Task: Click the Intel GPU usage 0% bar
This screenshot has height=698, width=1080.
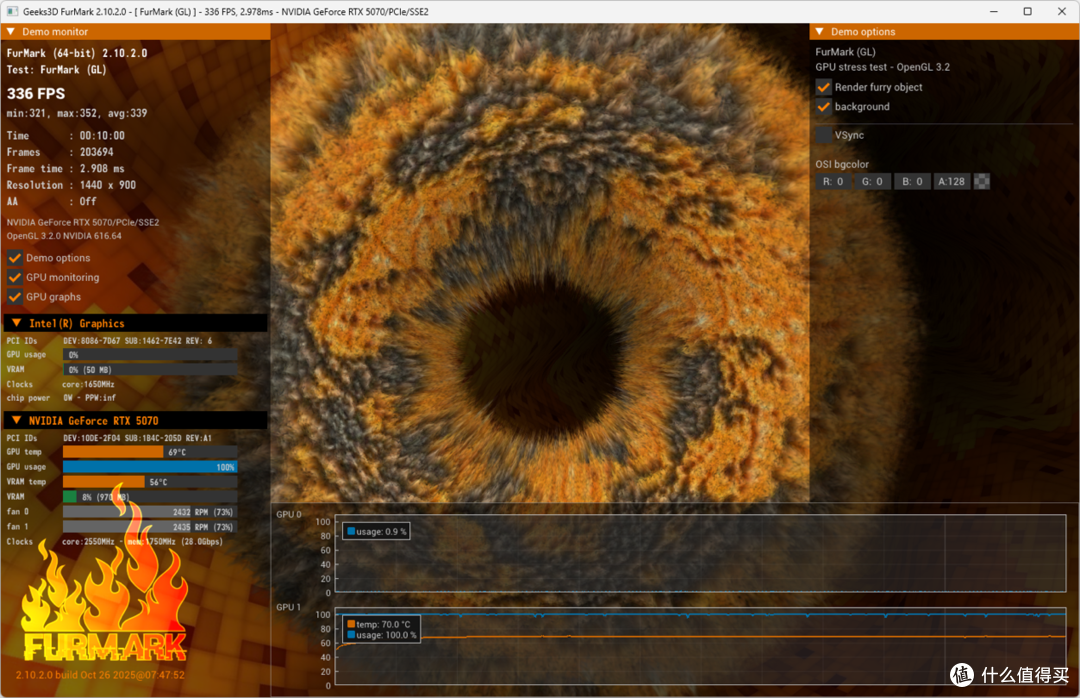Action: coord(150,355)
